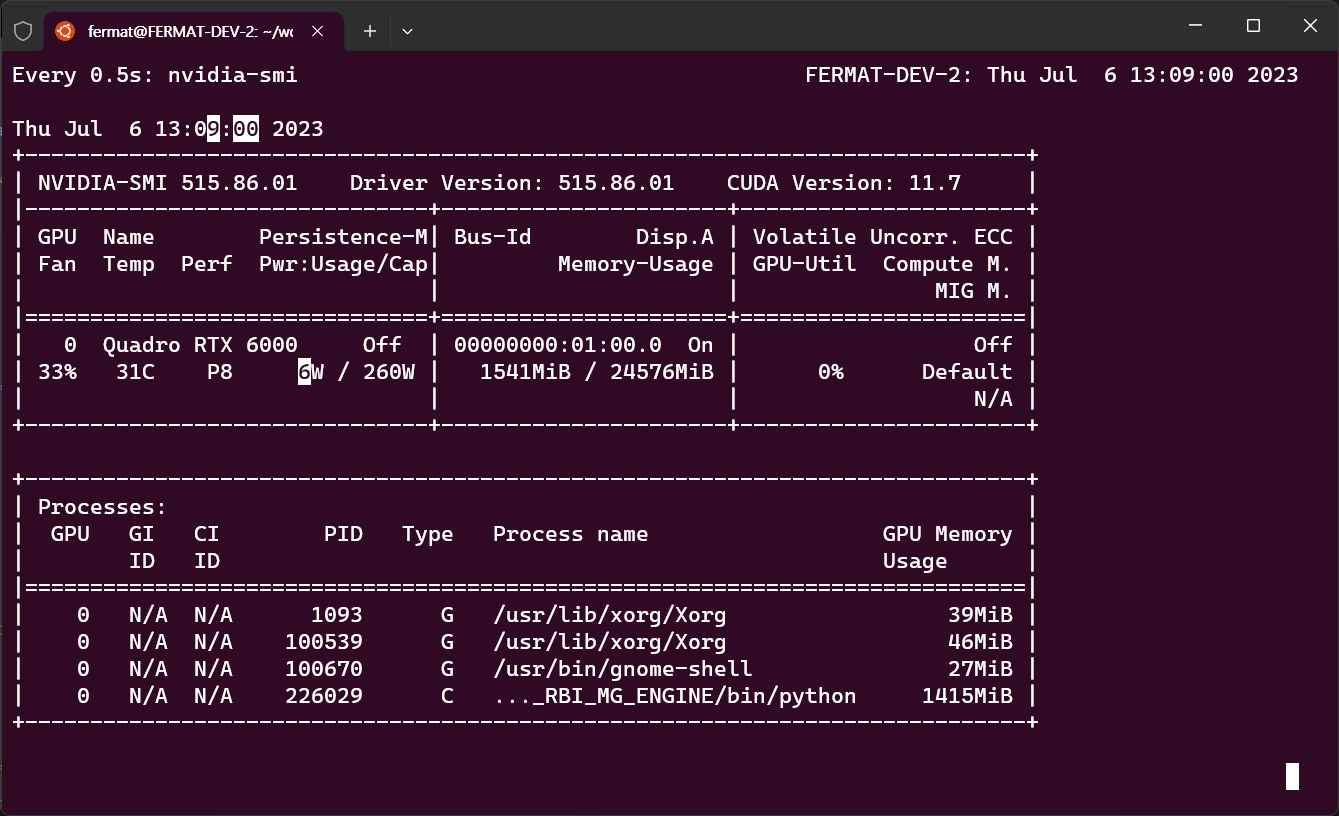Click the Compute mode value 'Default'

[967, 372]
